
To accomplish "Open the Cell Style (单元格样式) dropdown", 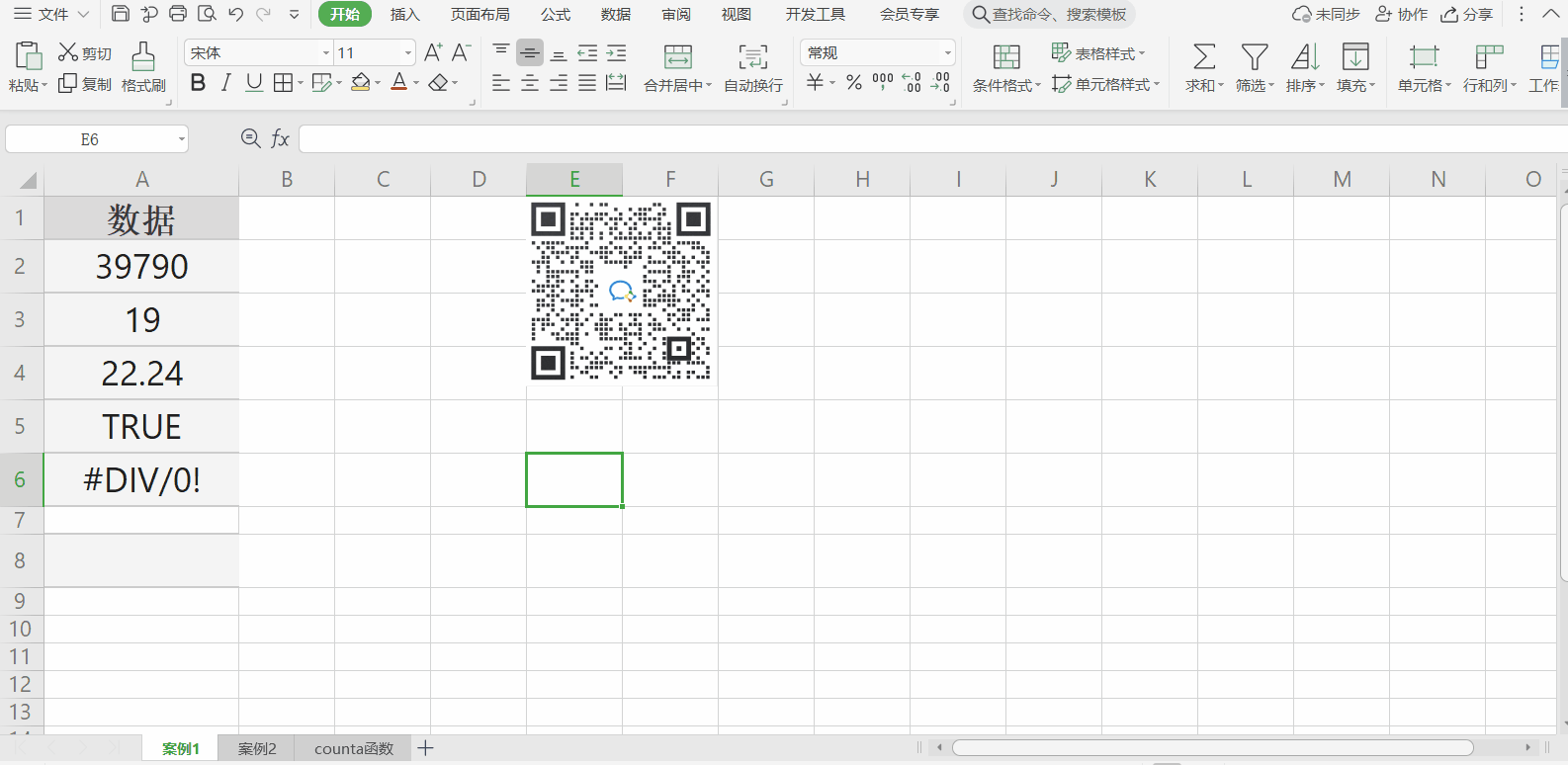I will point(1105,85).
